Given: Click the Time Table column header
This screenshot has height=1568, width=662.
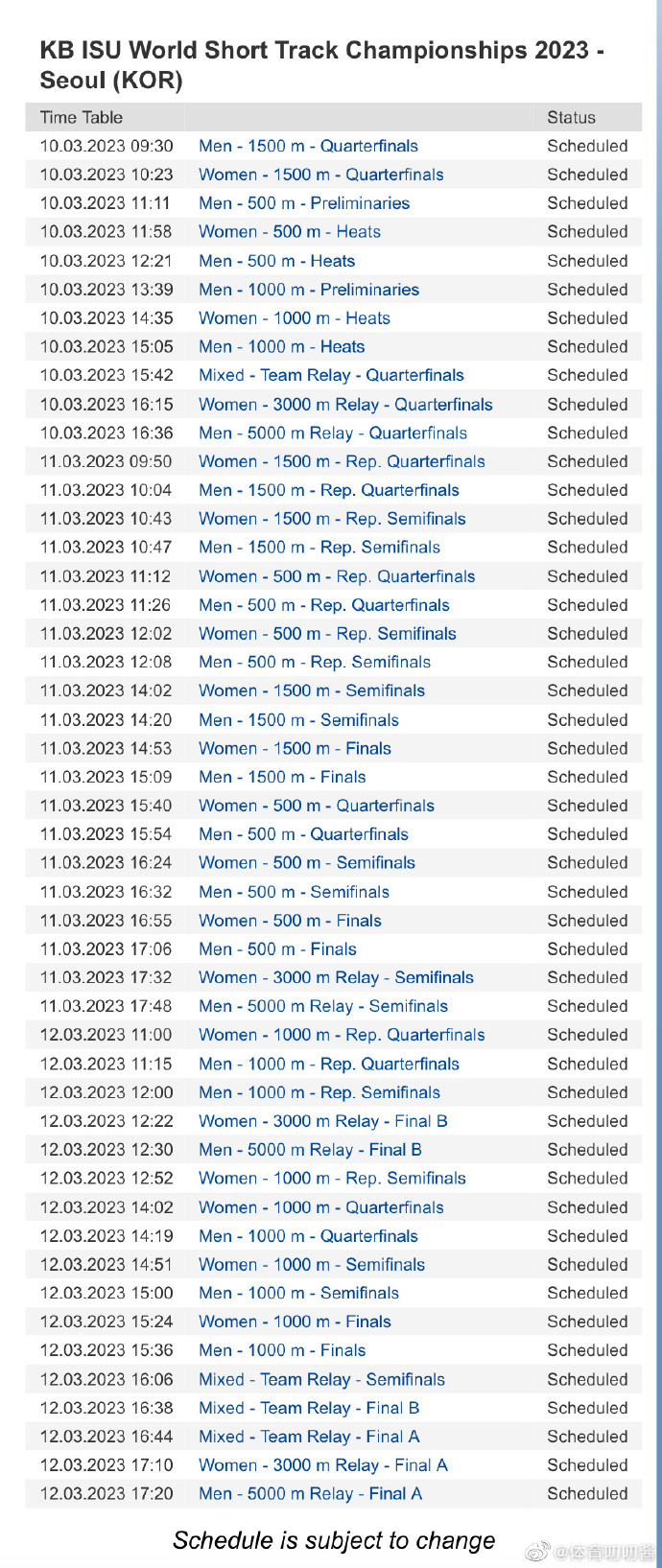Looking at the screenshot, I should pyautogui.click(x=82, y=117).
